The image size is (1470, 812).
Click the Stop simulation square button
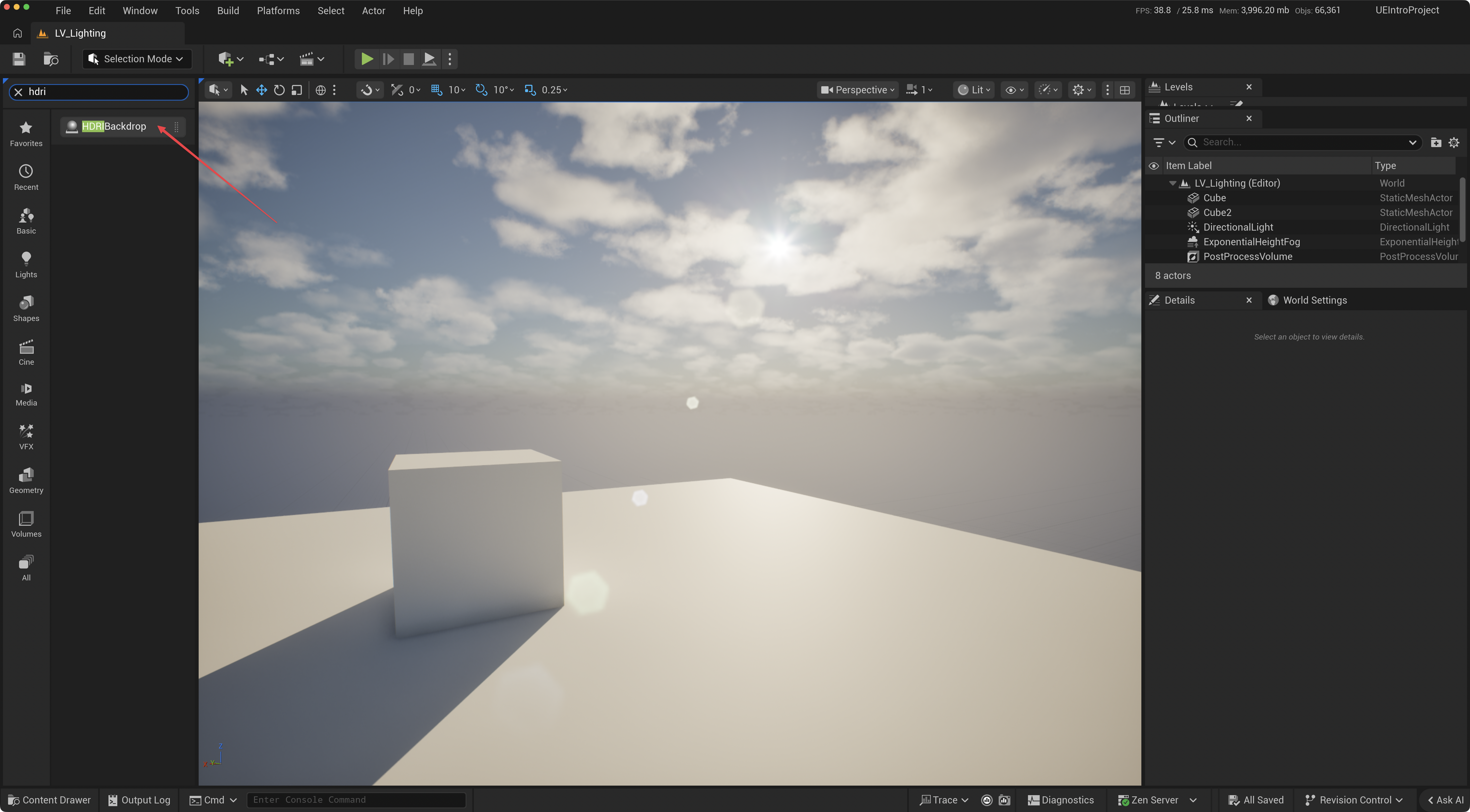[409, 59]
